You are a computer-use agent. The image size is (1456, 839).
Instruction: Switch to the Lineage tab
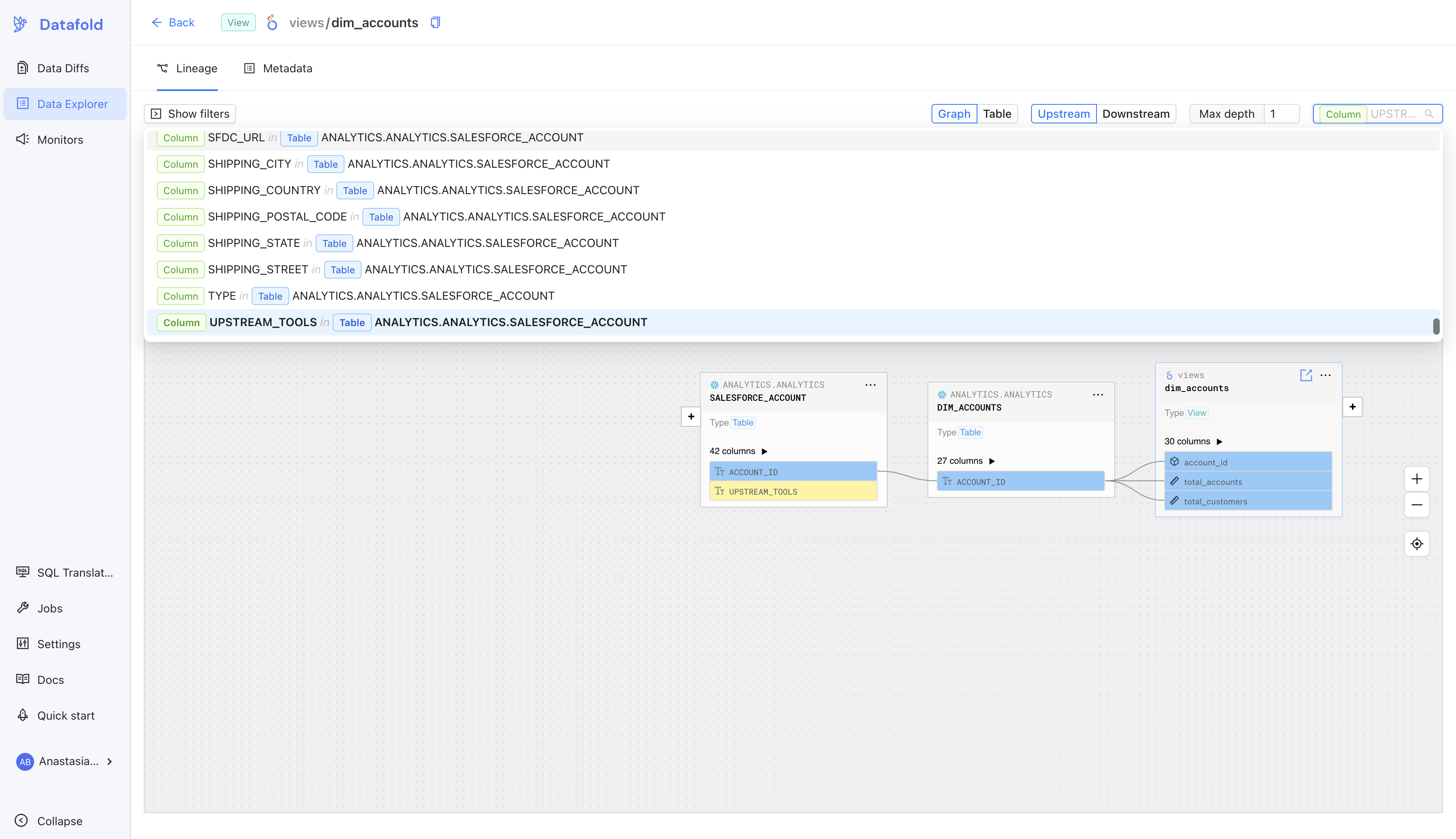point(187,68)
